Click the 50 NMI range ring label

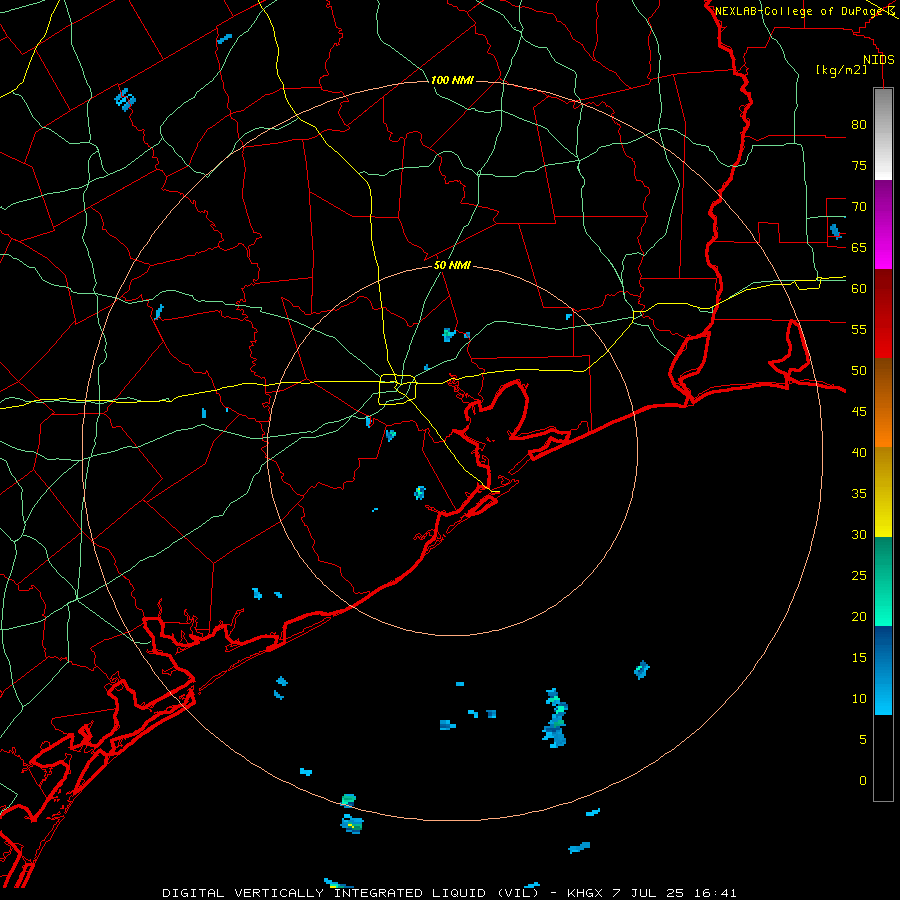452,265
